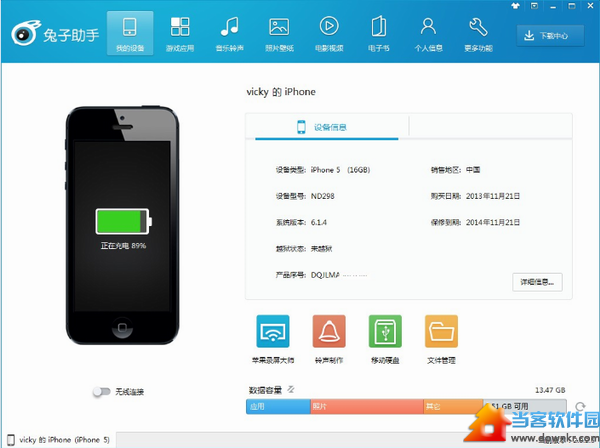This screenshot has width=600, height=448.
Task: Click the serial number starting with DQJLM
Action: (x=339, y=275)
